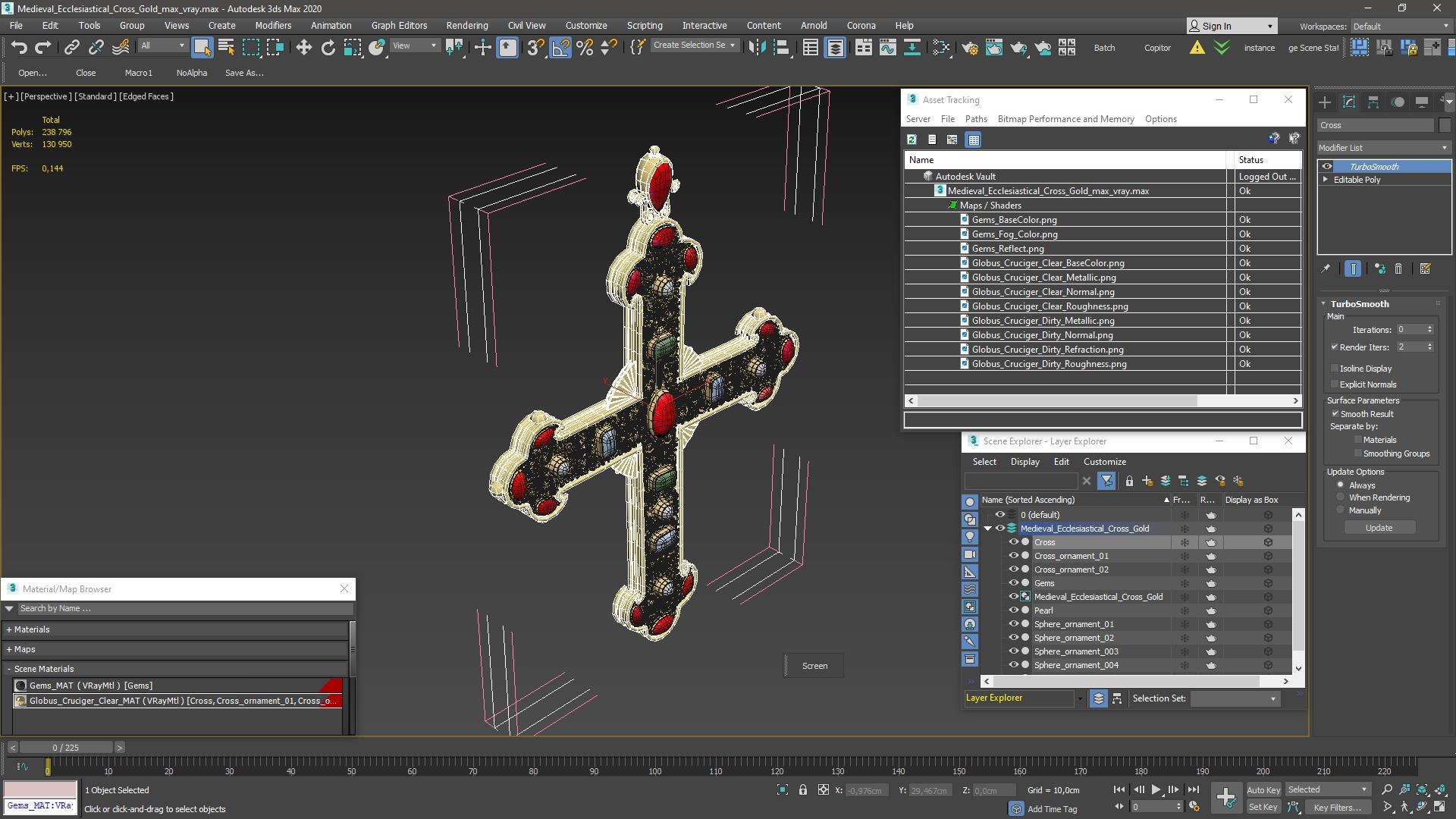This screenshot has height=819, width=1456.
Task: Select the Select and Link tool
Action: pos(71,47)
